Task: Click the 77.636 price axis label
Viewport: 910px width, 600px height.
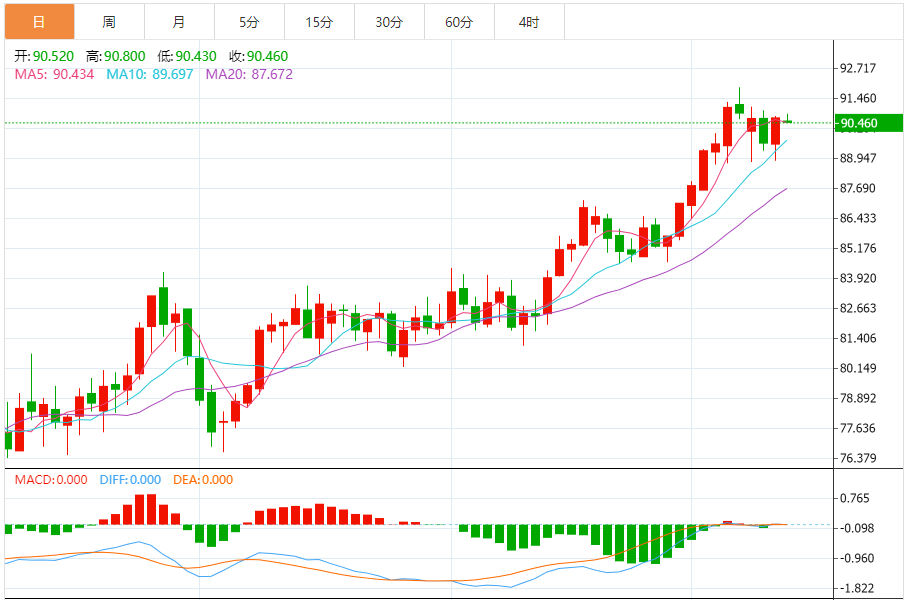Action: point(858,428)
